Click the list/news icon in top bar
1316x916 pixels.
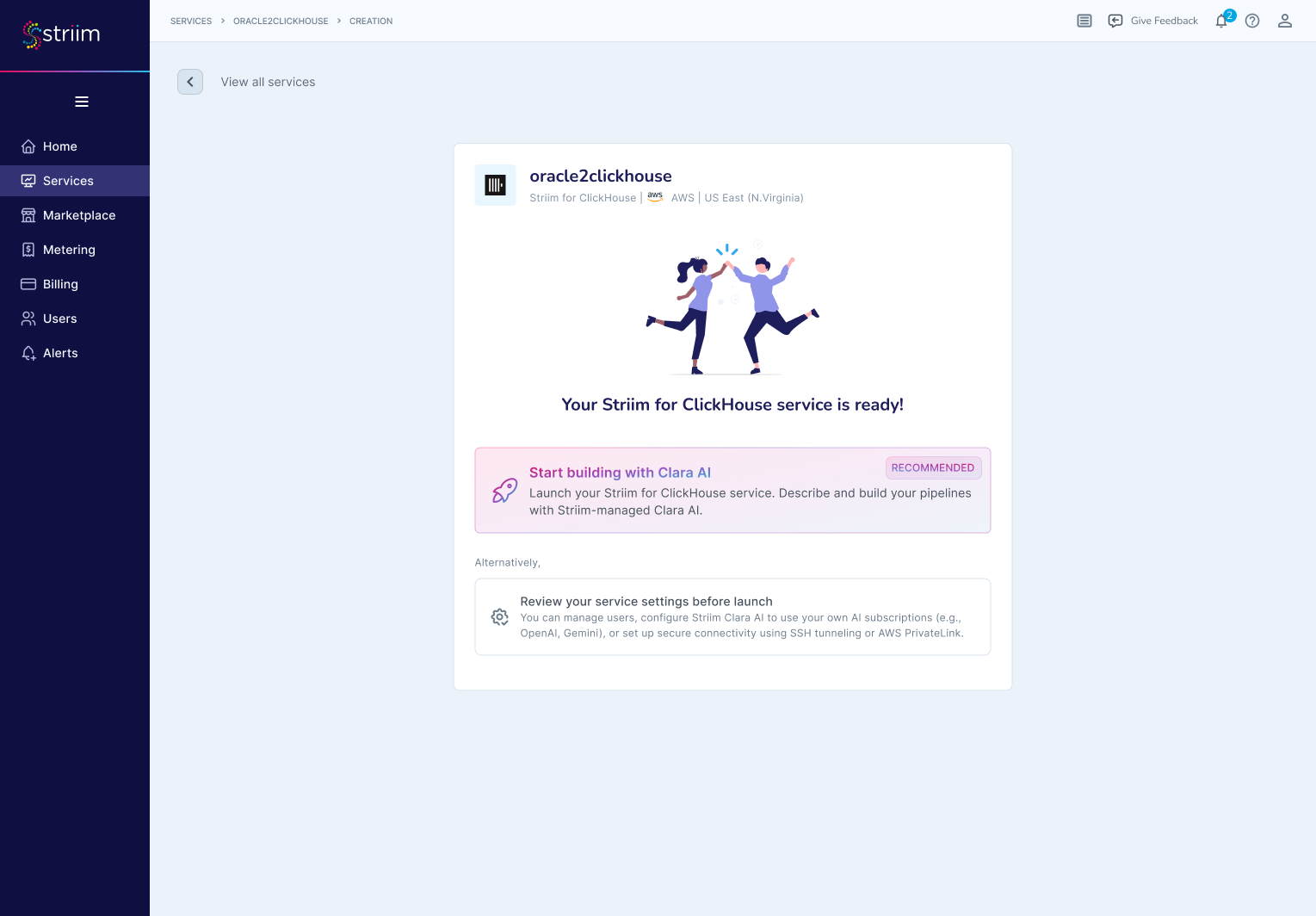pos(1084,21)
